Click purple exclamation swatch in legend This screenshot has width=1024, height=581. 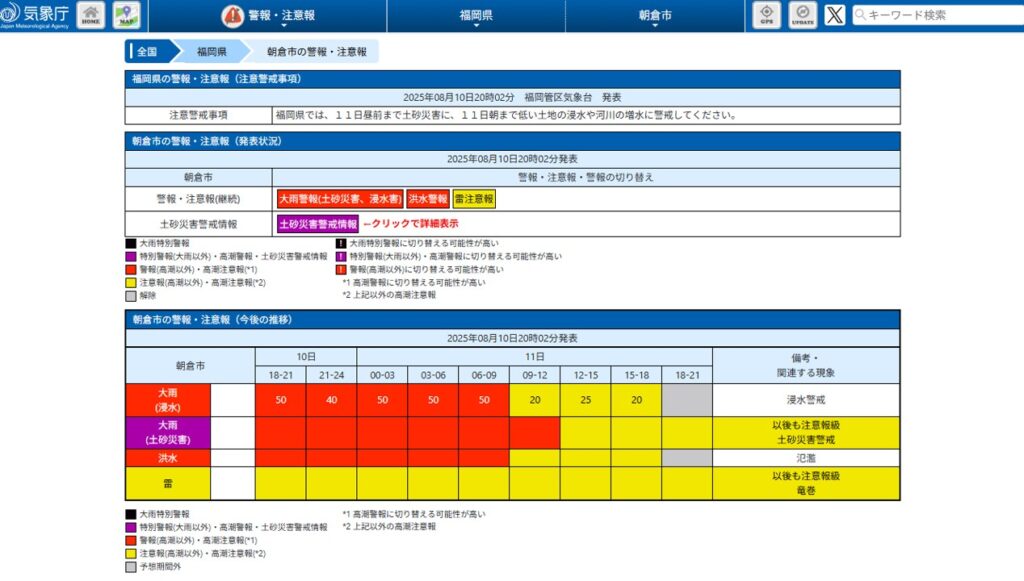point(341,257)
